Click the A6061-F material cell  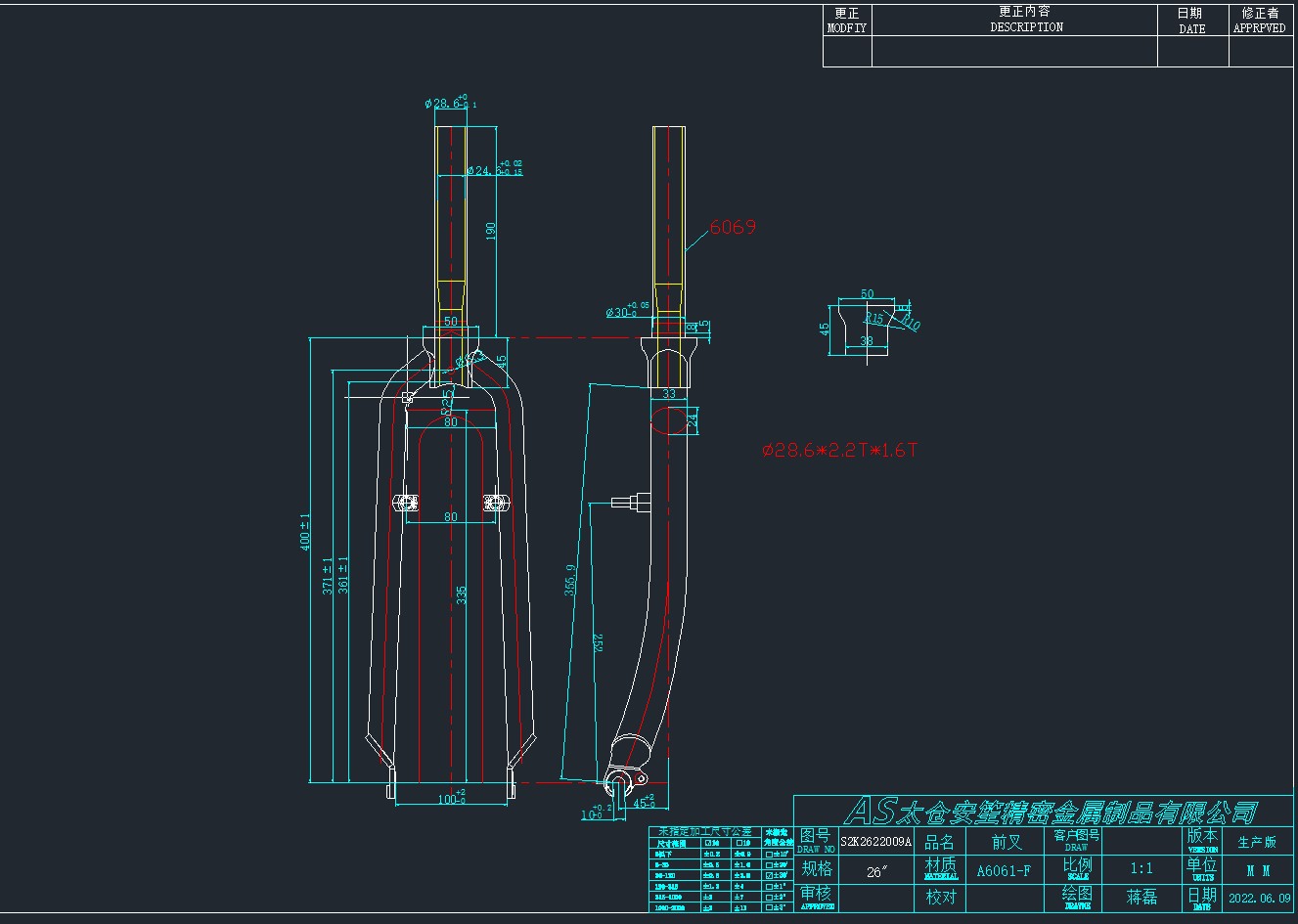point(1004,870)
